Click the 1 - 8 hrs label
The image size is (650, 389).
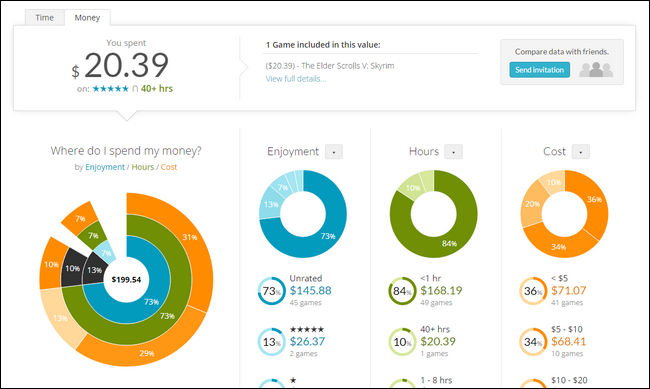[436, 380]
